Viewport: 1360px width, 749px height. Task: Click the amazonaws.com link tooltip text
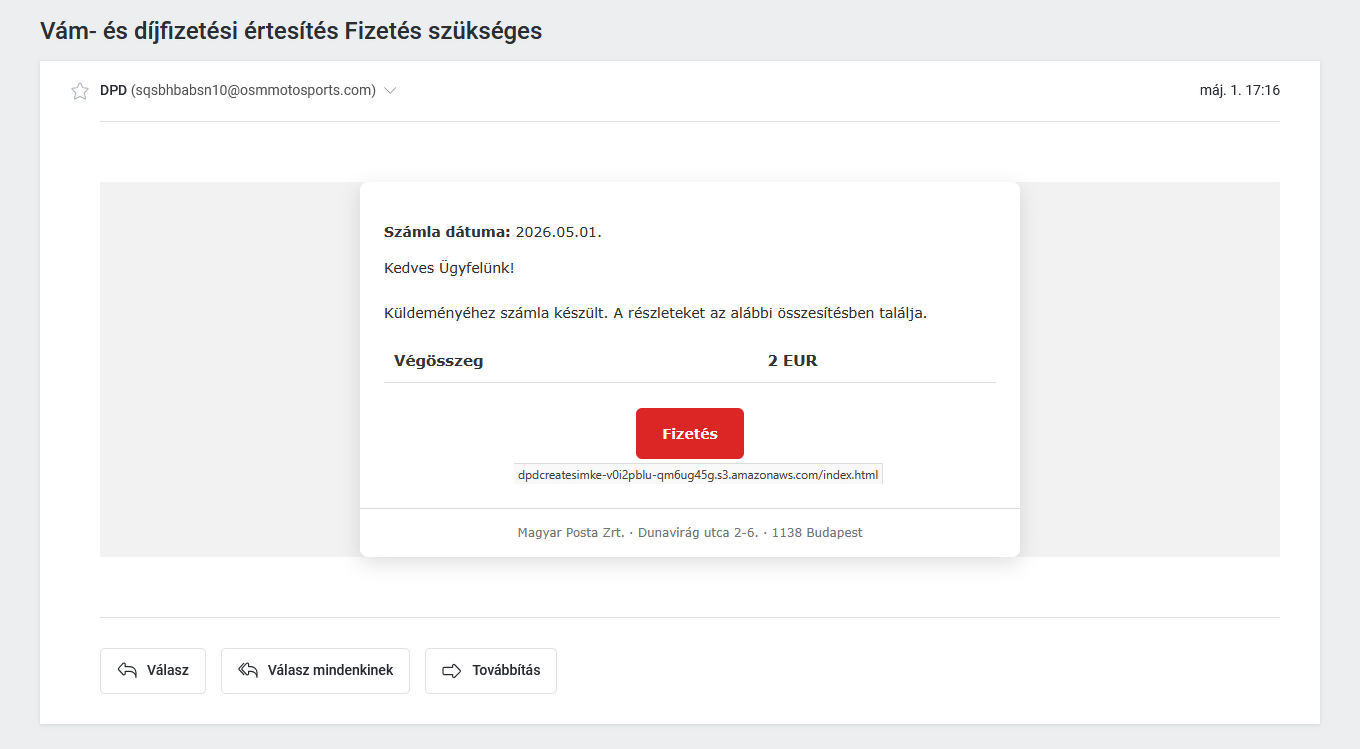tap(698, 475)
